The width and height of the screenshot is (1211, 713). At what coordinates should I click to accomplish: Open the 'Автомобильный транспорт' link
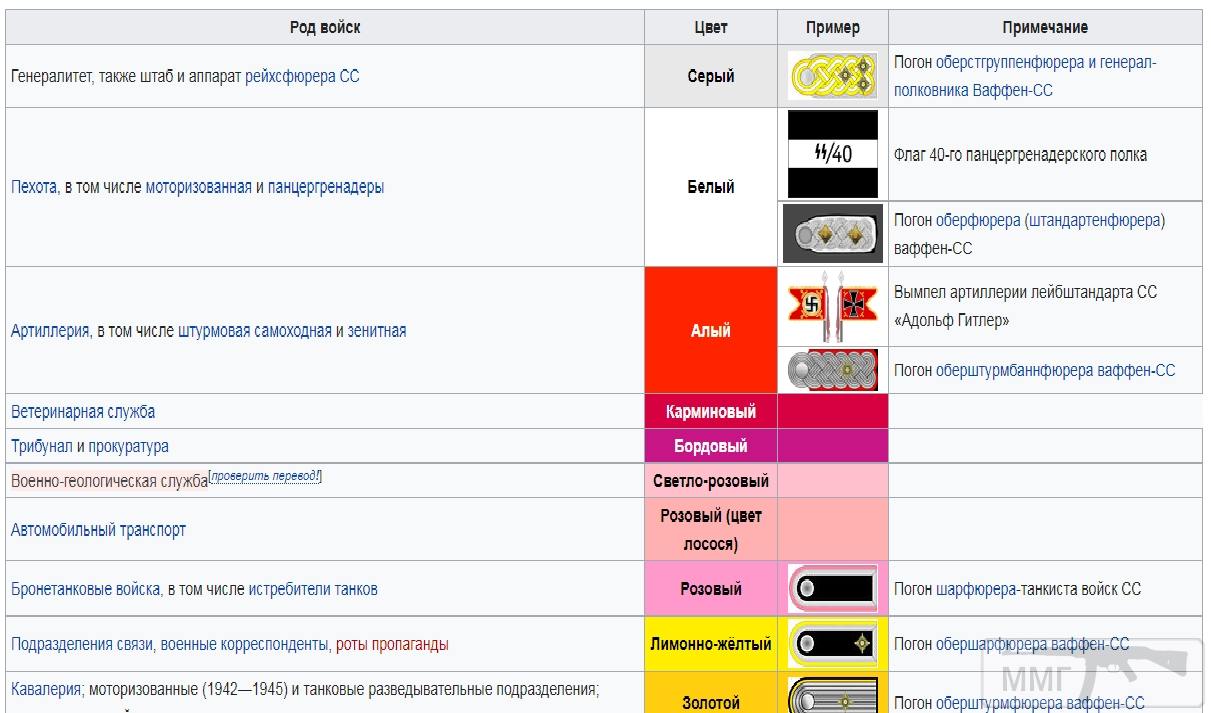pos(98,530)
